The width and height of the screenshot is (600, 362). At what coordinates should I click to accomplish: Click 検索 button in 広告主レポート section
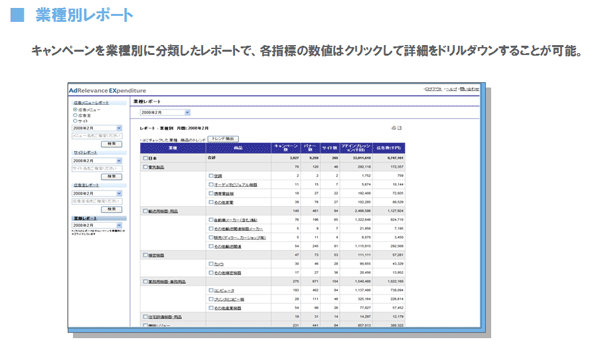click(x=111, y=209)
